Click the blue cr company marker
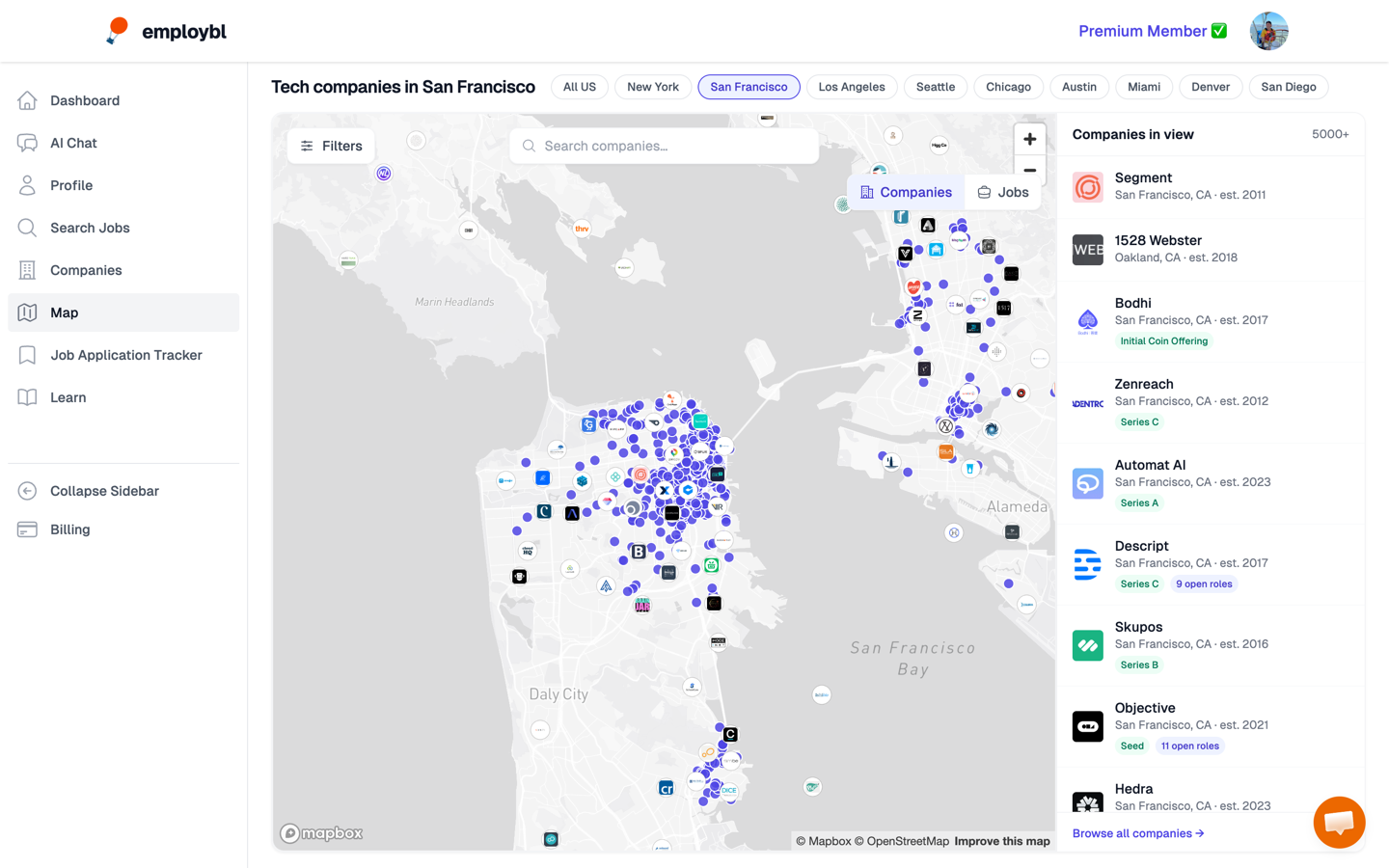Viewport: 1389px width, 868px height. tap(666, 788)
